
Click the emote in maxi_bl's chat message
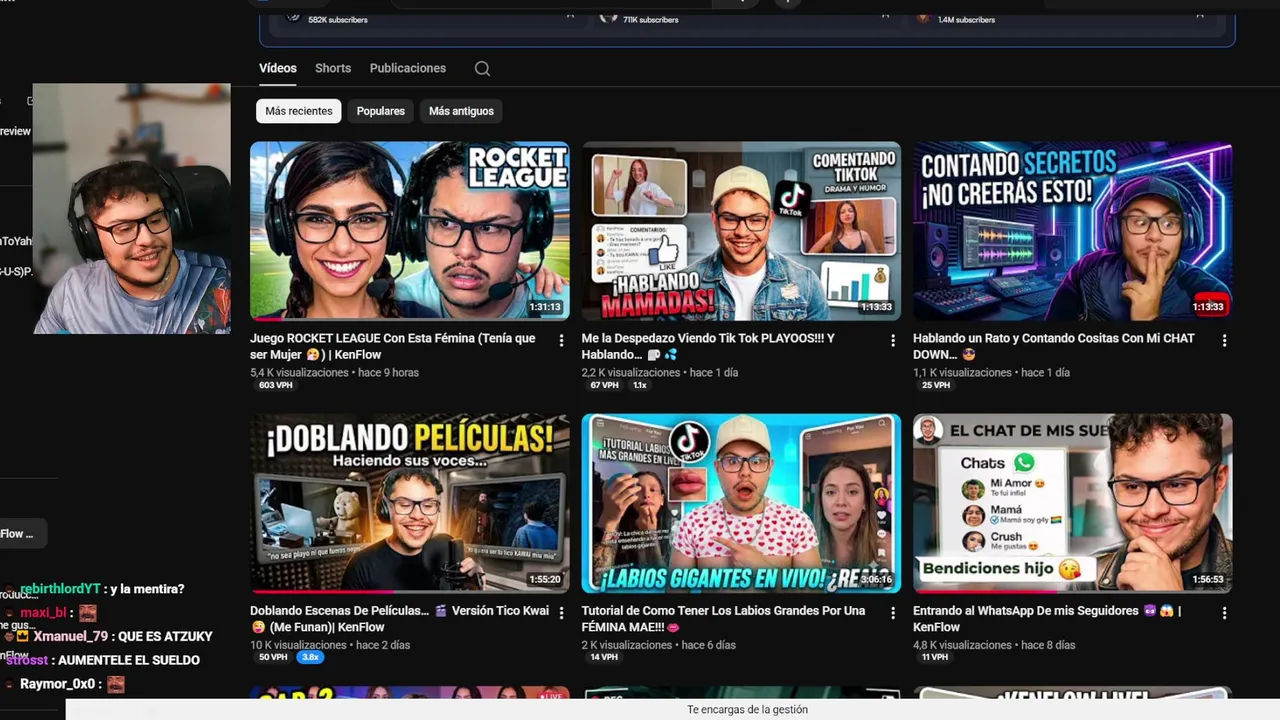click(x=88, y=613)
